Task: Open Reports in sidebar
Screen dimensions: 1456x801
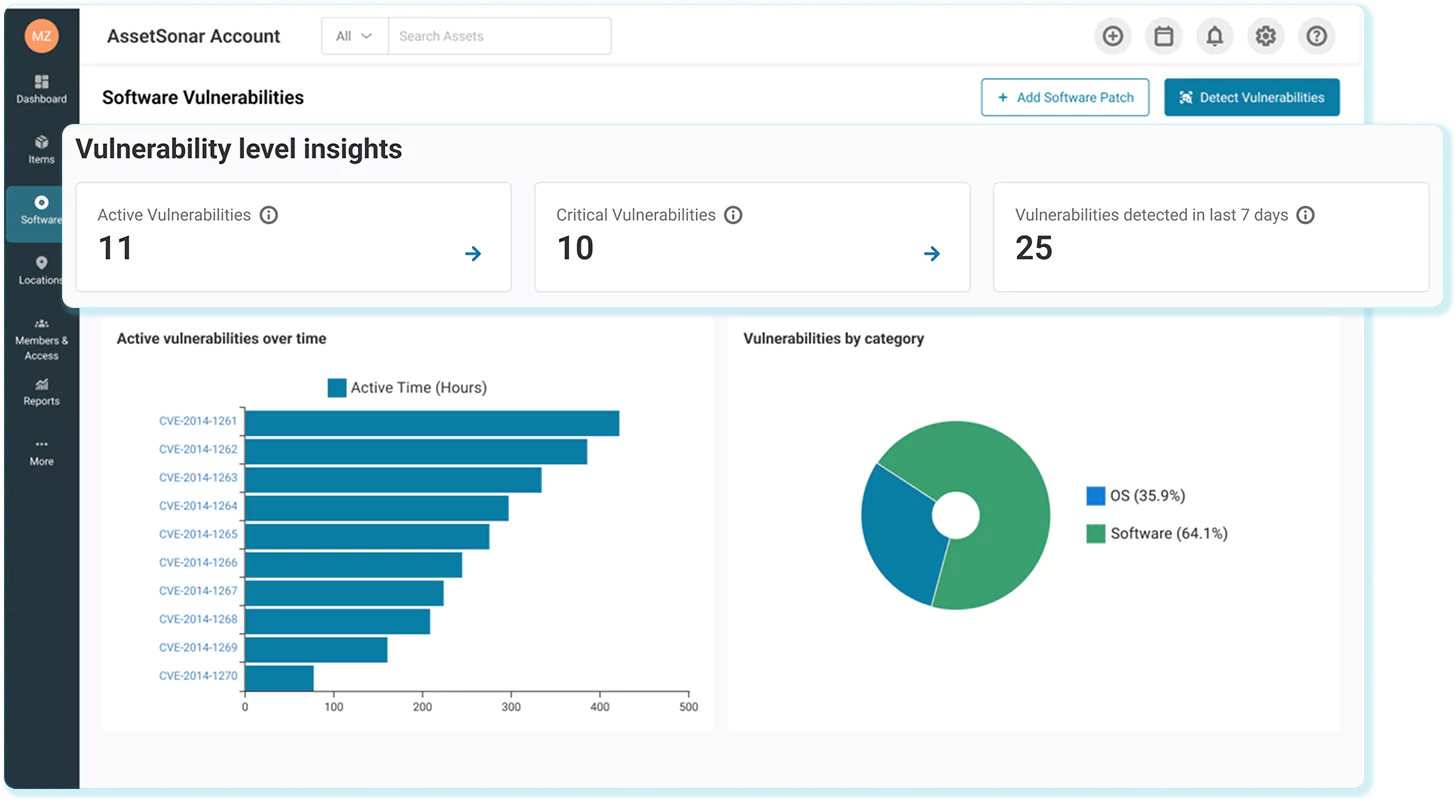Action: [x=41, y=391]
